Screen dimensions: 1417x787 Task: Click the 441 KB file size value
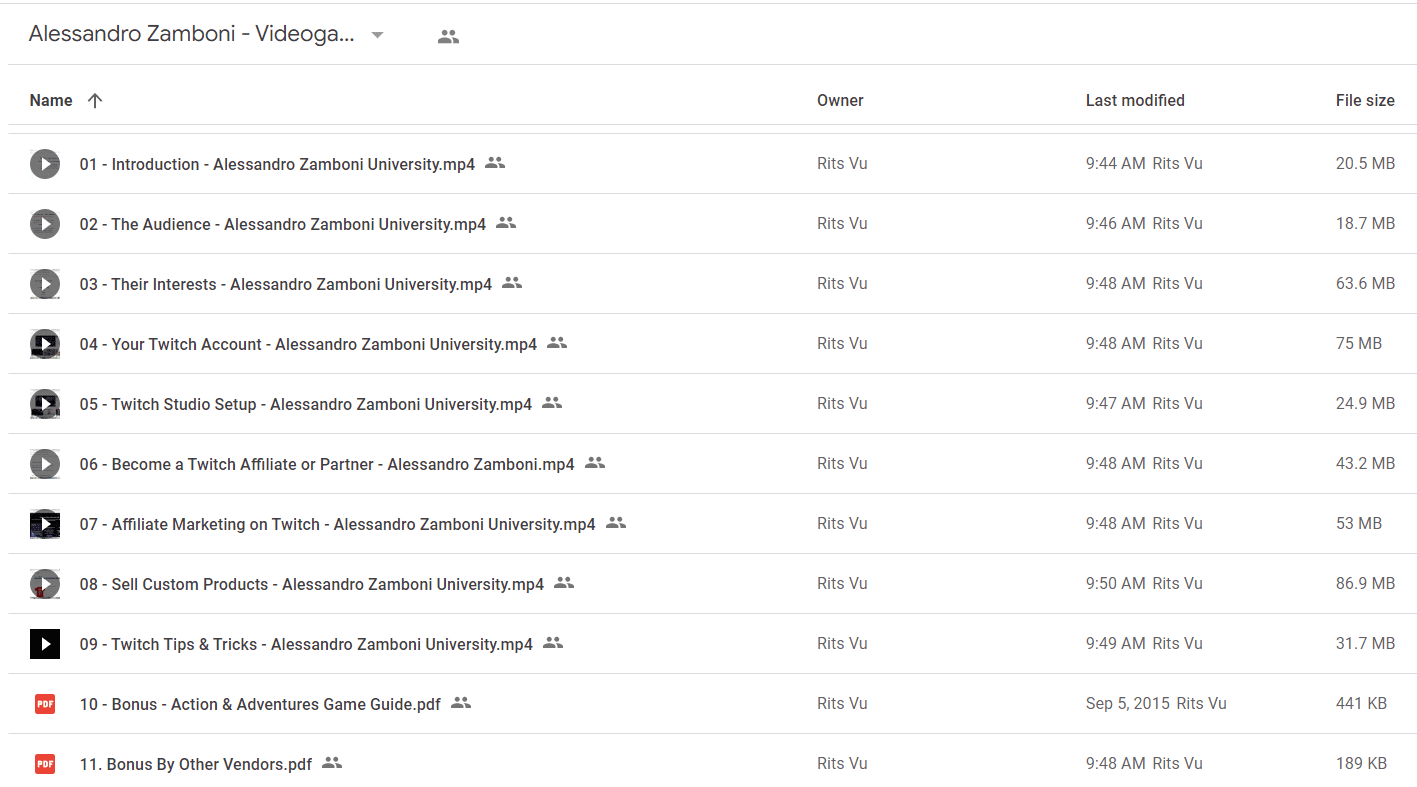click(x=1361, y=703)
